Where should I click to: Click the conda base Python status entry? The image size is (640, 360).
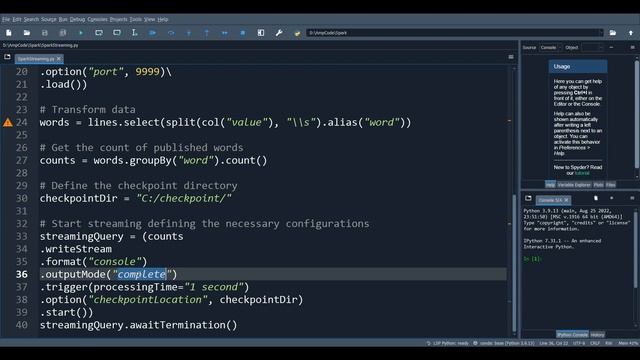[x=504, y=343]
